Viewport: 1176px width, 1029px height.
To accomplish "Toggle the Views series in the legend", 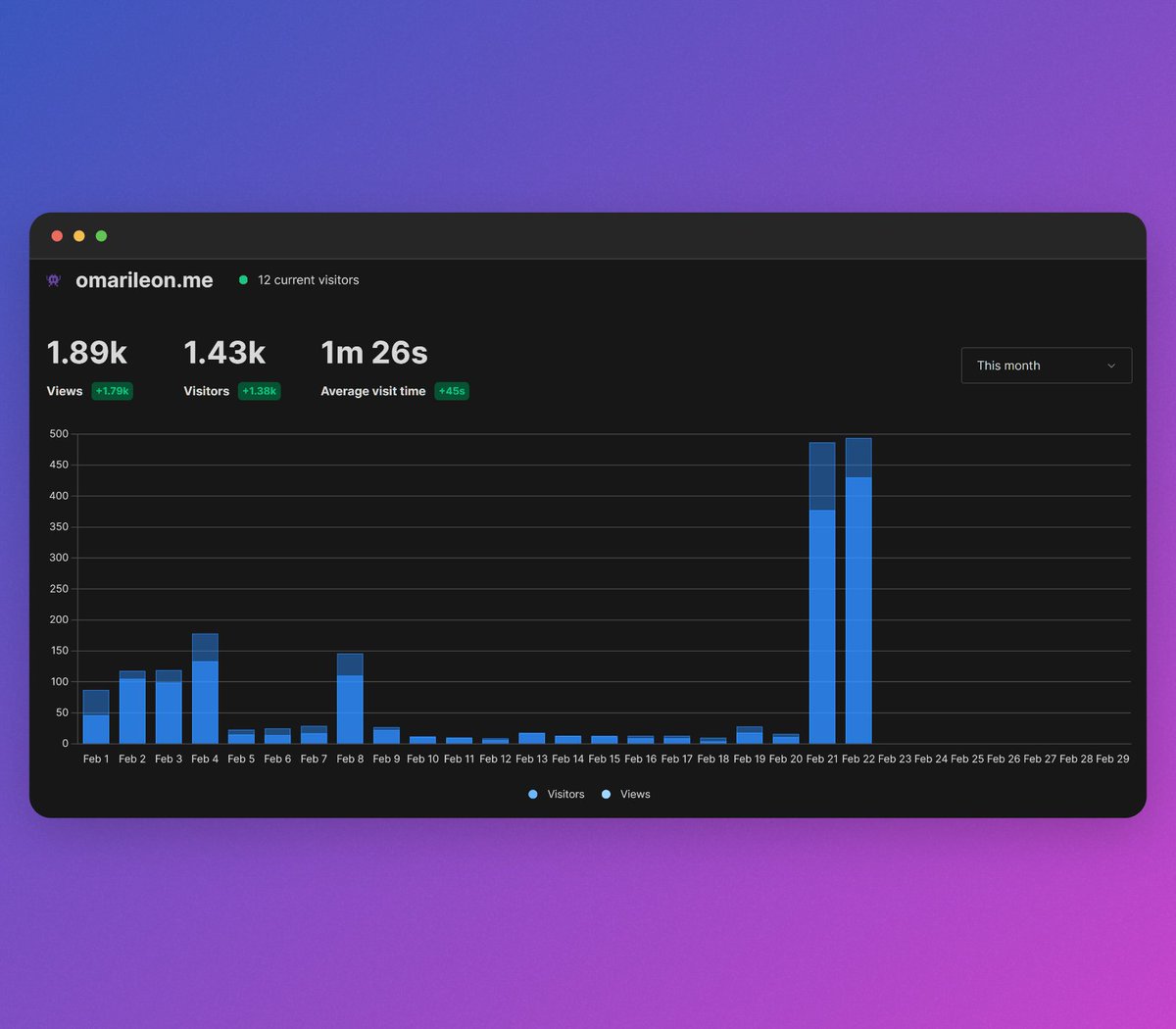I will pos(625,795).
